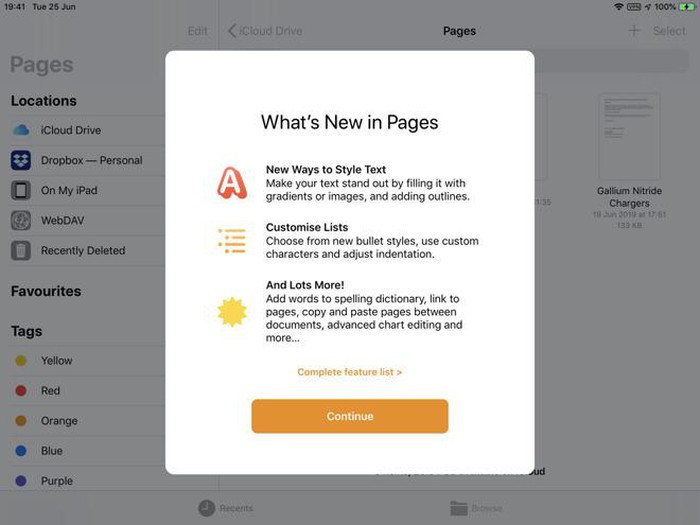
Task: Click the plus add document icon
Action: coord(634,31)
